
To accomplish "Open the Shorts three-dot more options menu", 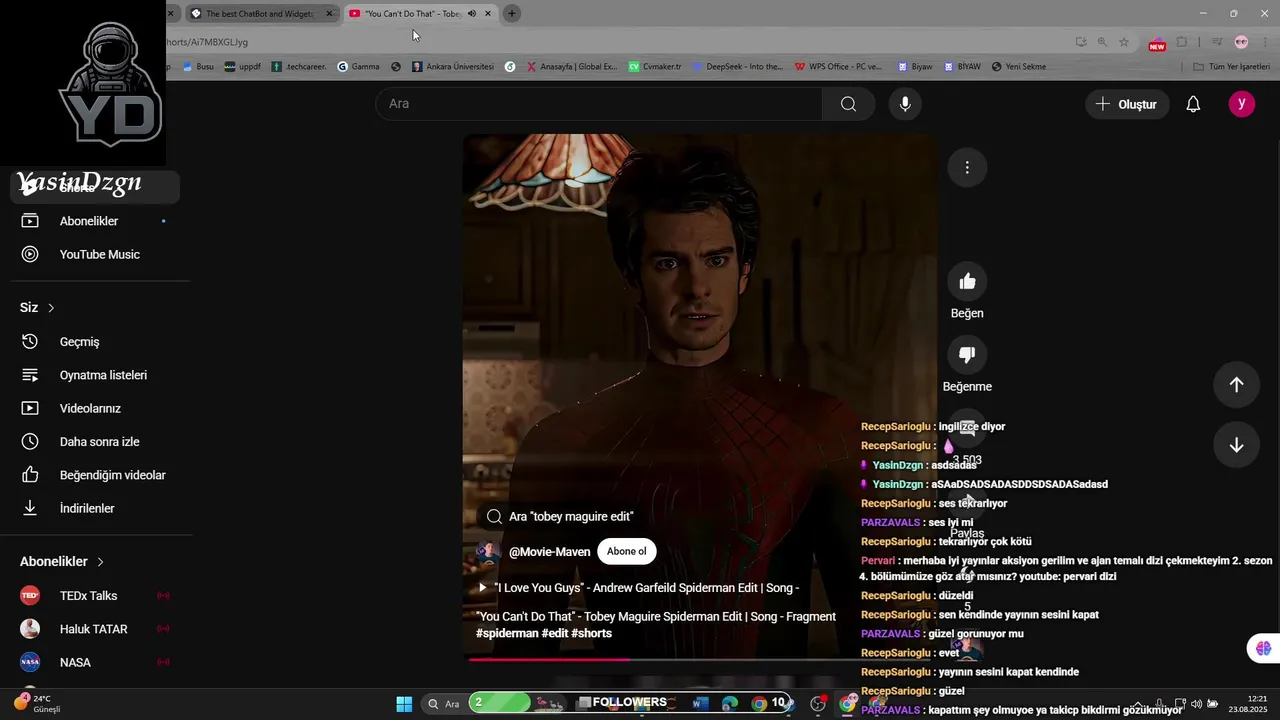I will coord(967,167).
